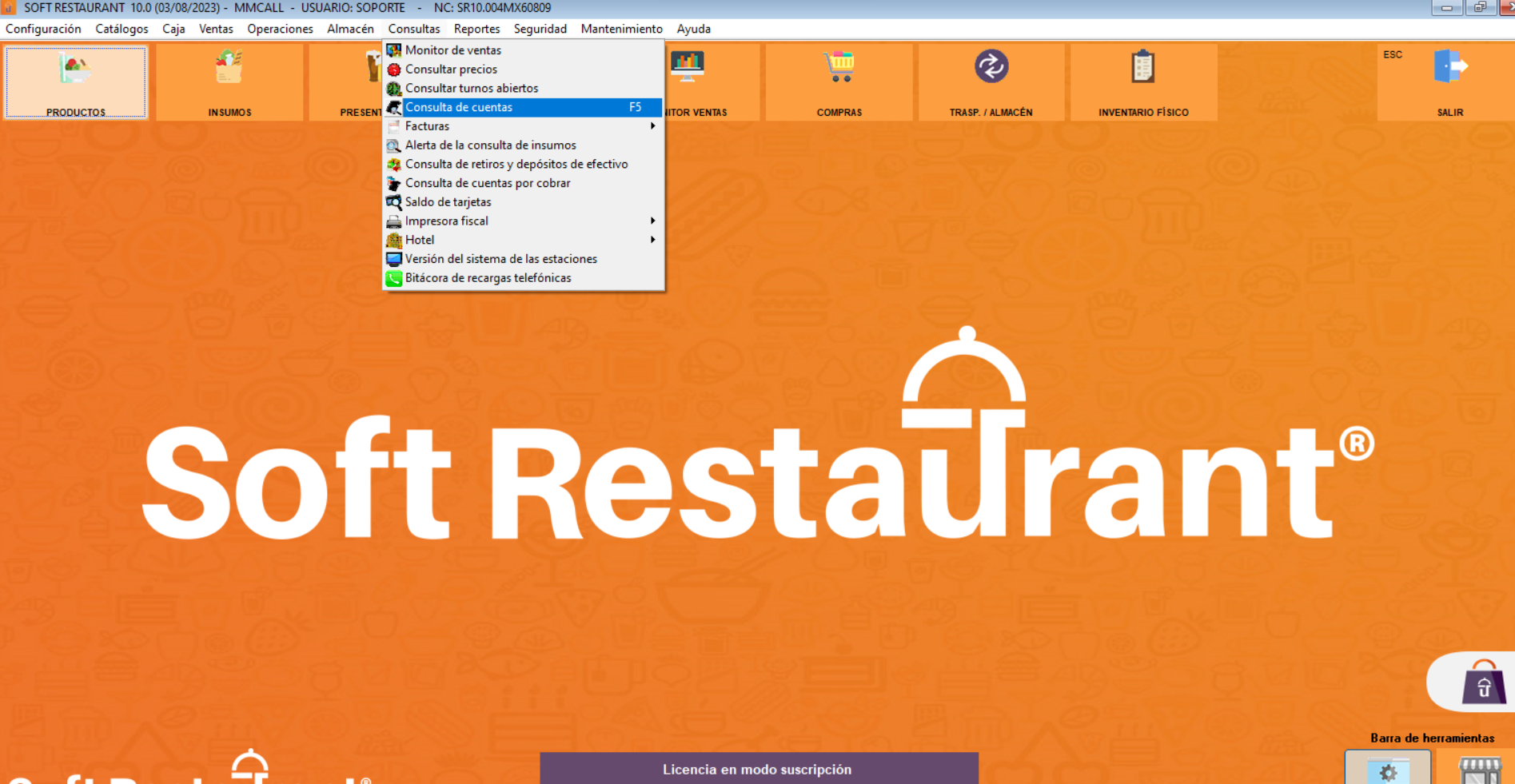Click the Insumos grocery bag icon
This screenshot has height=784, width=1515.
coord(229,68)
